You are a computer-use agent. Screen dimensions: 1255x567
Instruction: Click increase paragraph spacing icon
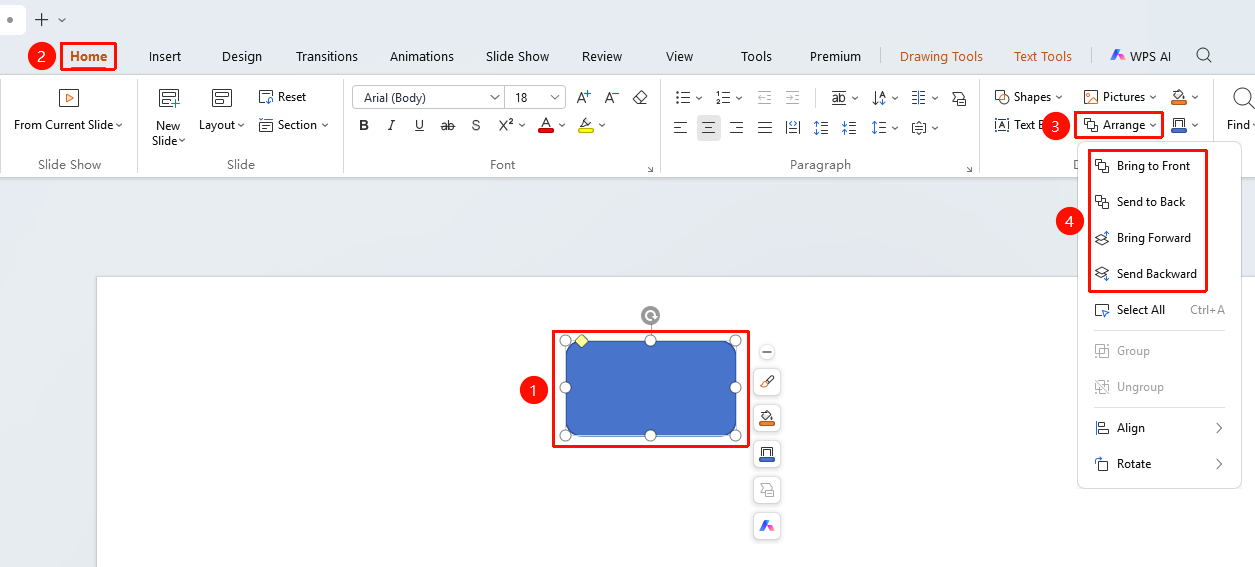click(x=821, y=127)
